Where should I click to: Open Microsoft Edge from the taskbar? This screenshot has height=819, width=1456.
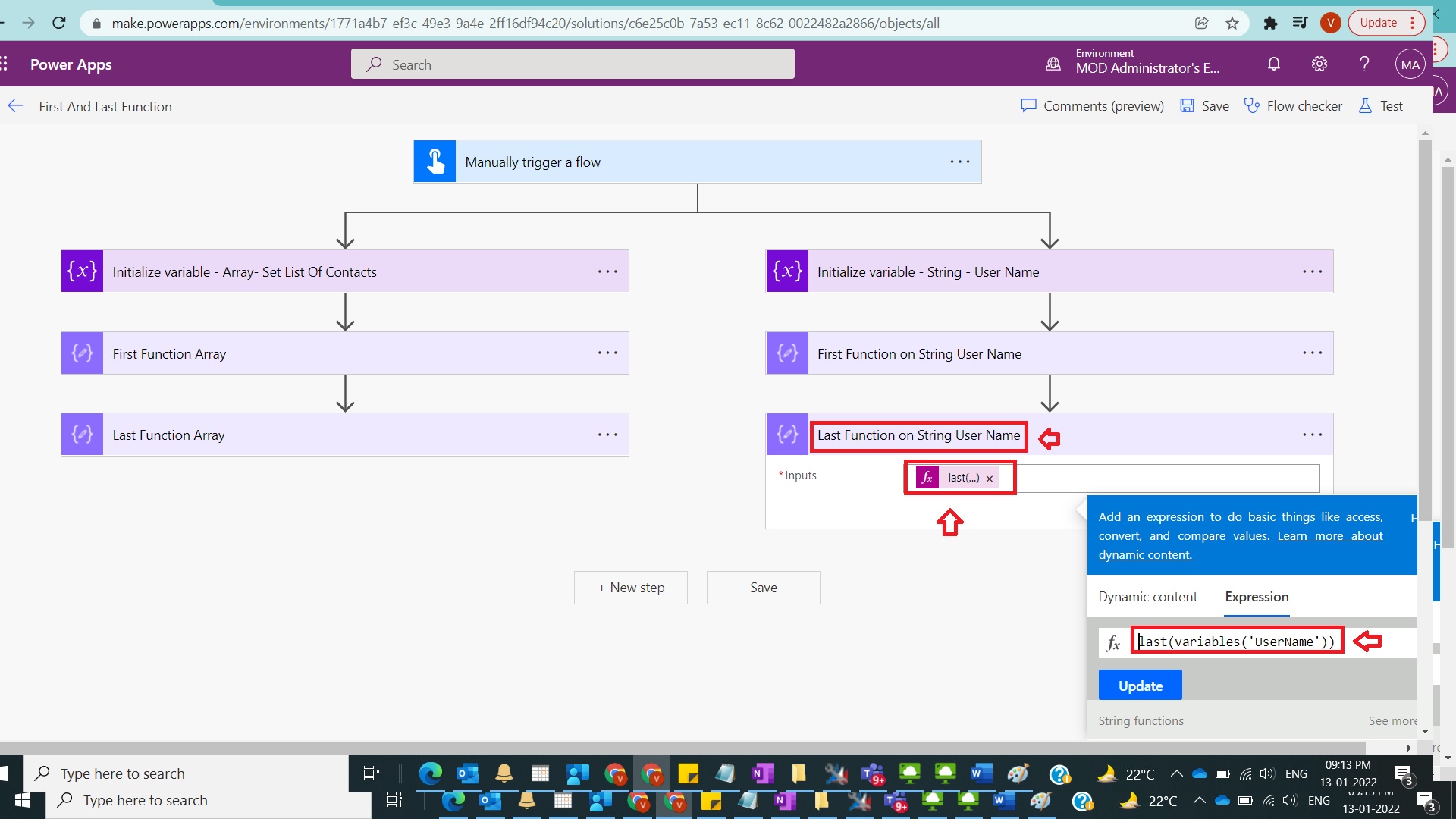coord(430,773)
